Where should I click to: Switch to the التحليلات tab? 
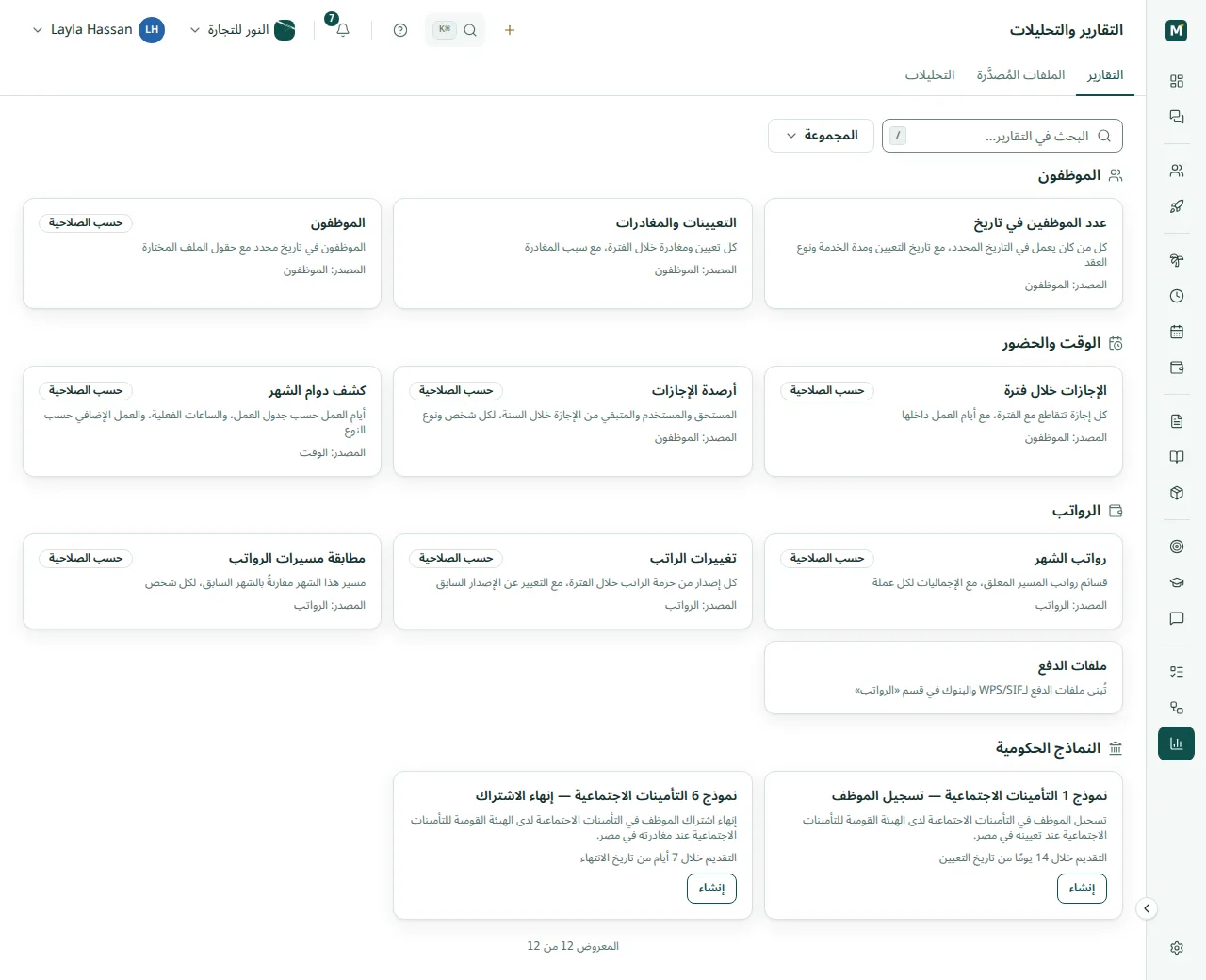930,75
